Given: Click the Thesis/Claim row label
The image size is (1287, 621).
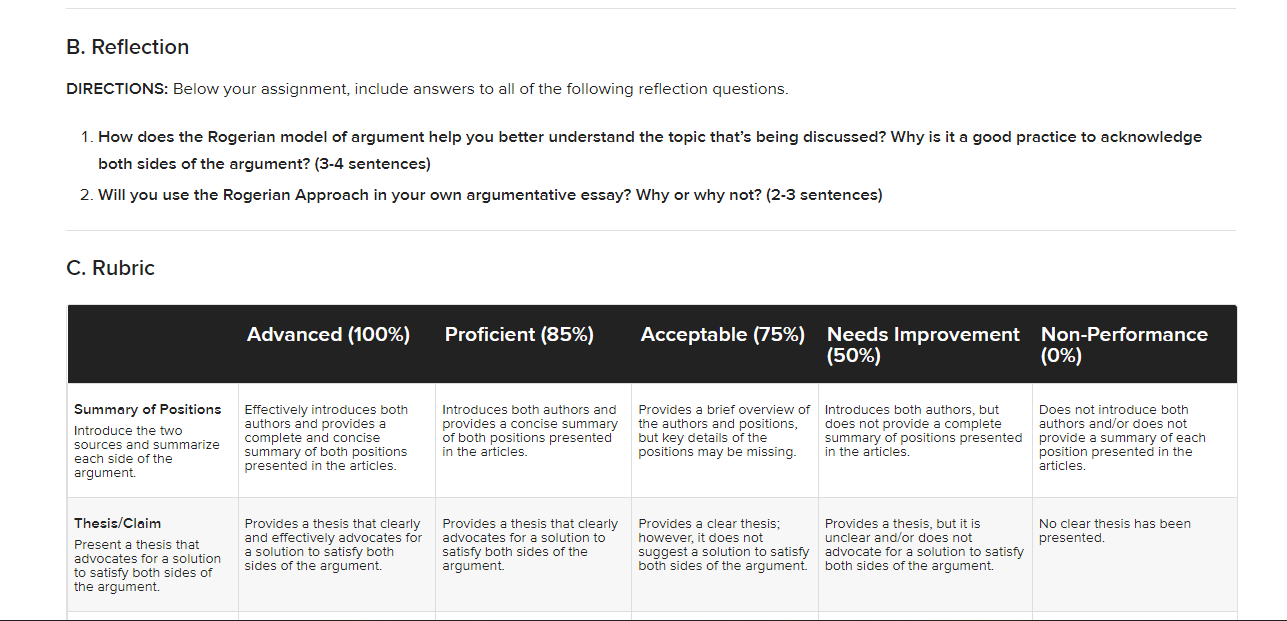Looking at the screenshot, I should tap(117, 523).
